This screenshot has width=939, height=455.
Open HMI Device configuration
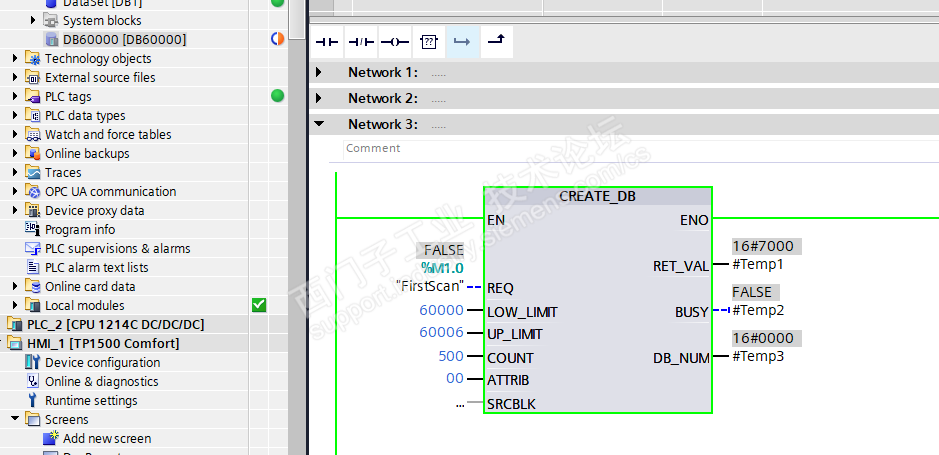point(102,363)
